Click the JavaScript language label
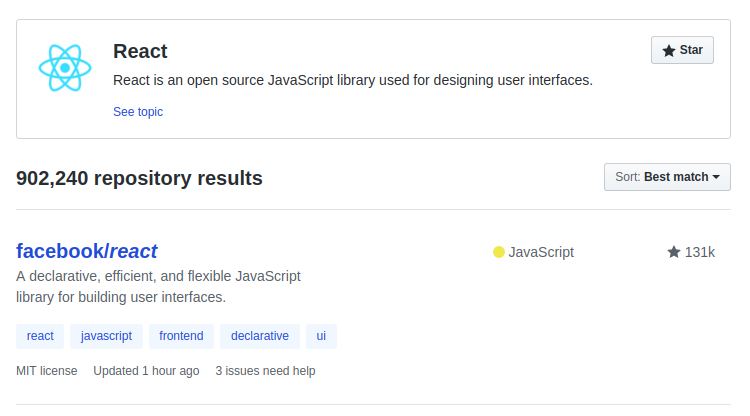 click(541, 252)
